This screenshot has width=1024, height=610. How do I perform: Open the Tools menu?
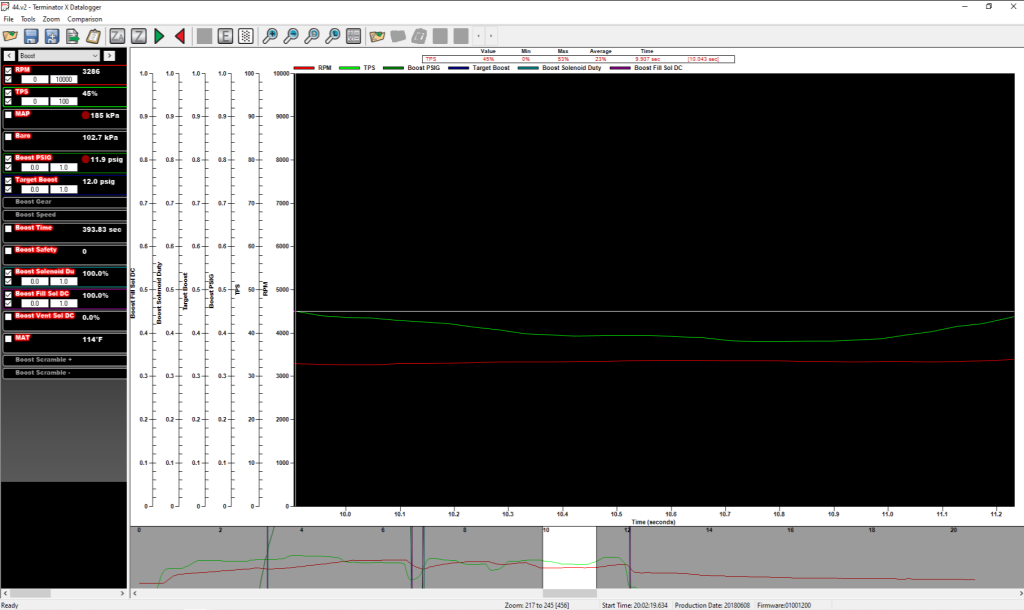point(27,19)
